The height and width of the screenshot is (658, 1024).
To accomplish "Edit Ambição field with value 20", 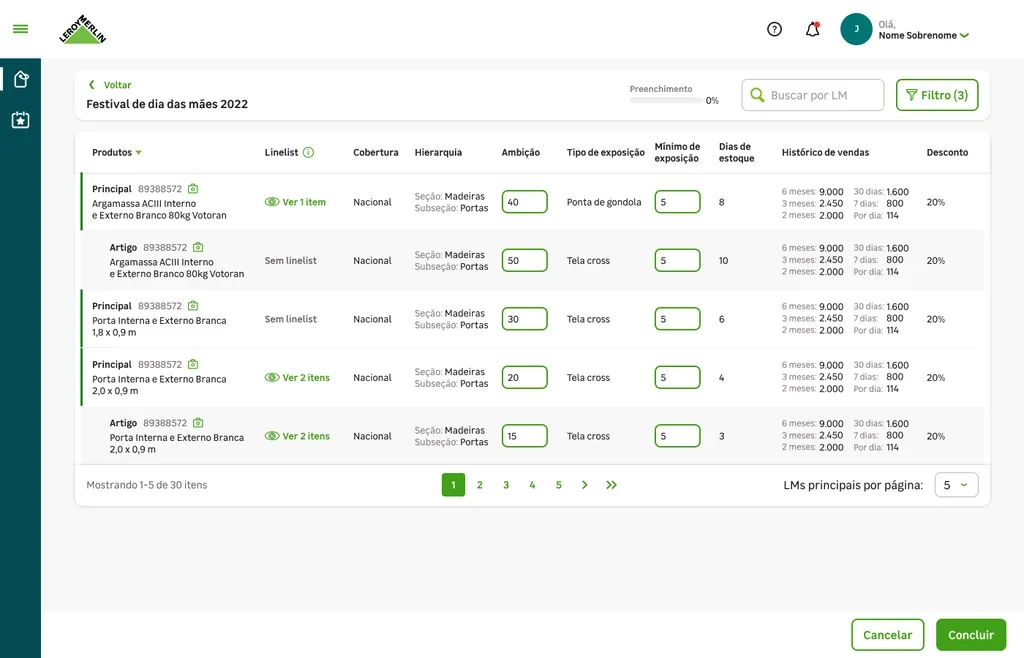I will (524, 377).
